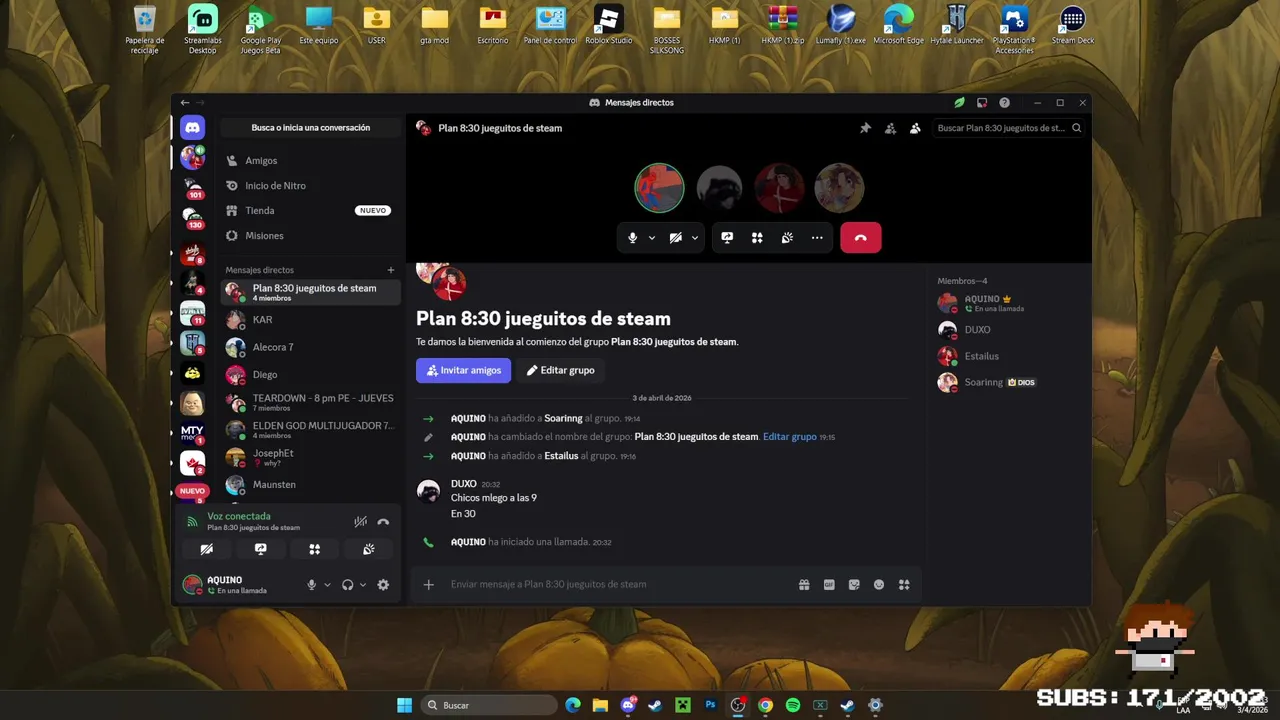Viewport: 1280px width, 720px height.
Task: Open camera options arrow in call controls
Action: [x=695, y=237]
